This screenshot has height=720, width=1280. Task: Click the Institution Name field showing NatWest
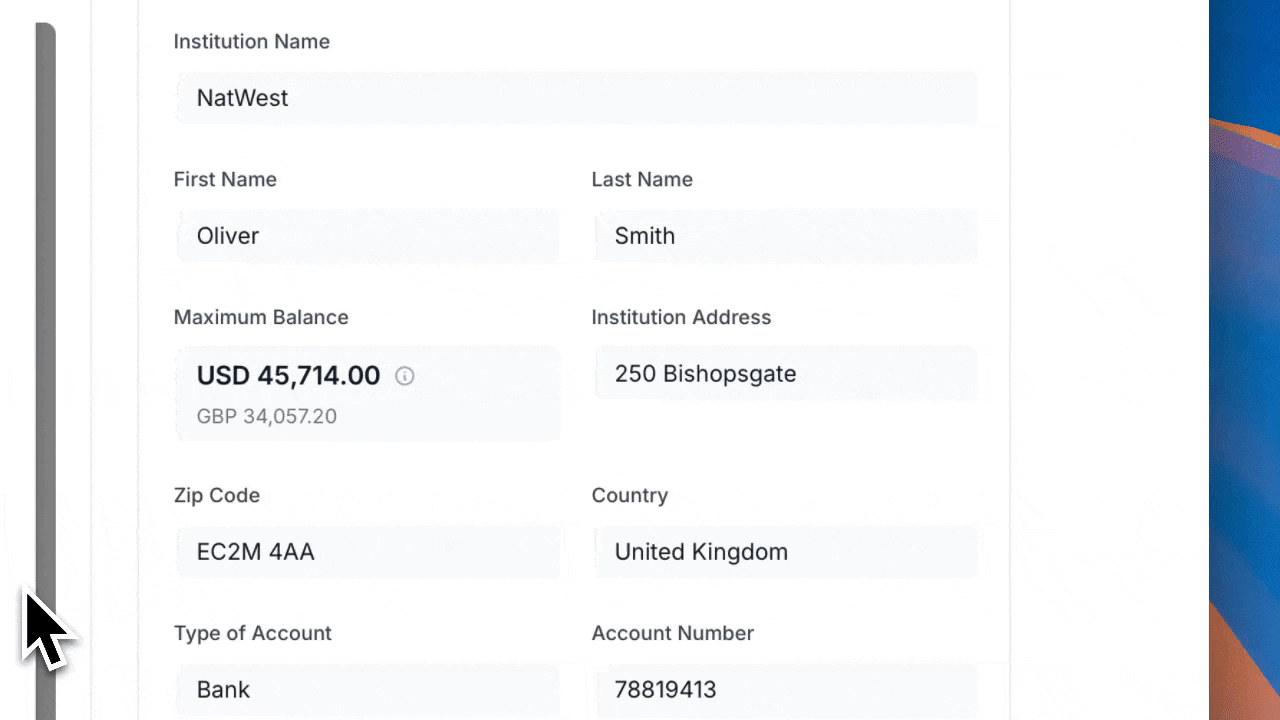click(575, 98)
